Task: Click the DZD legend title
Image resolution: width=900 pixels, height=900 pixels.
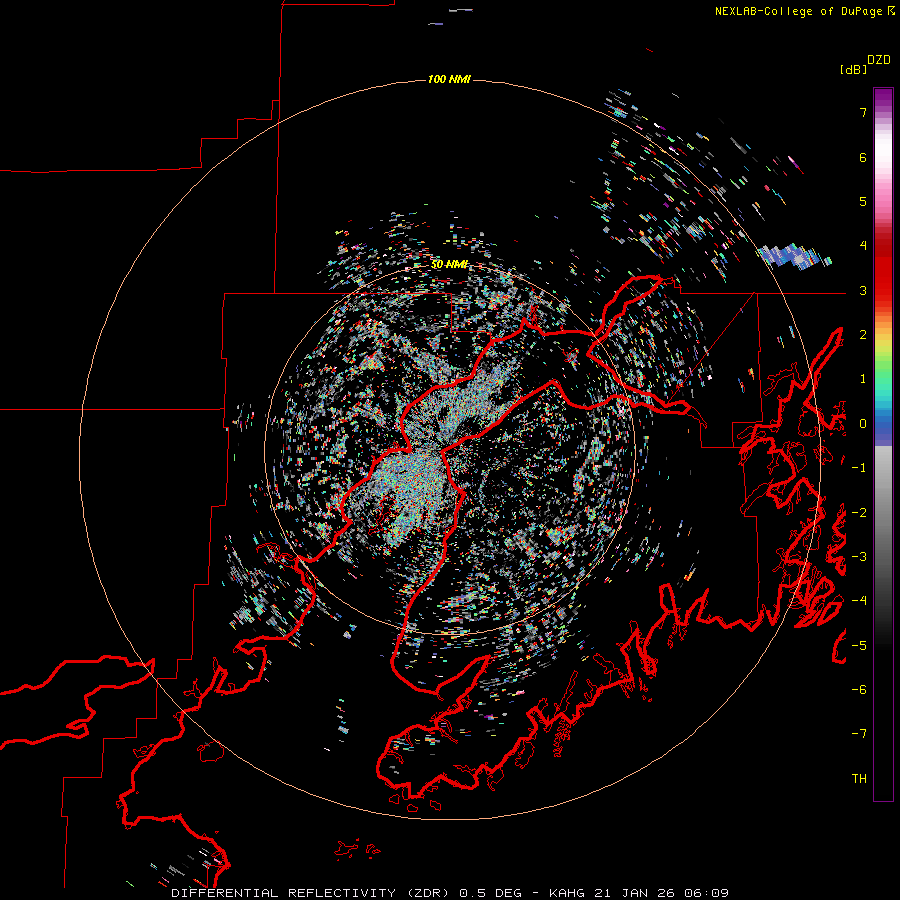Action: point(879,60)
